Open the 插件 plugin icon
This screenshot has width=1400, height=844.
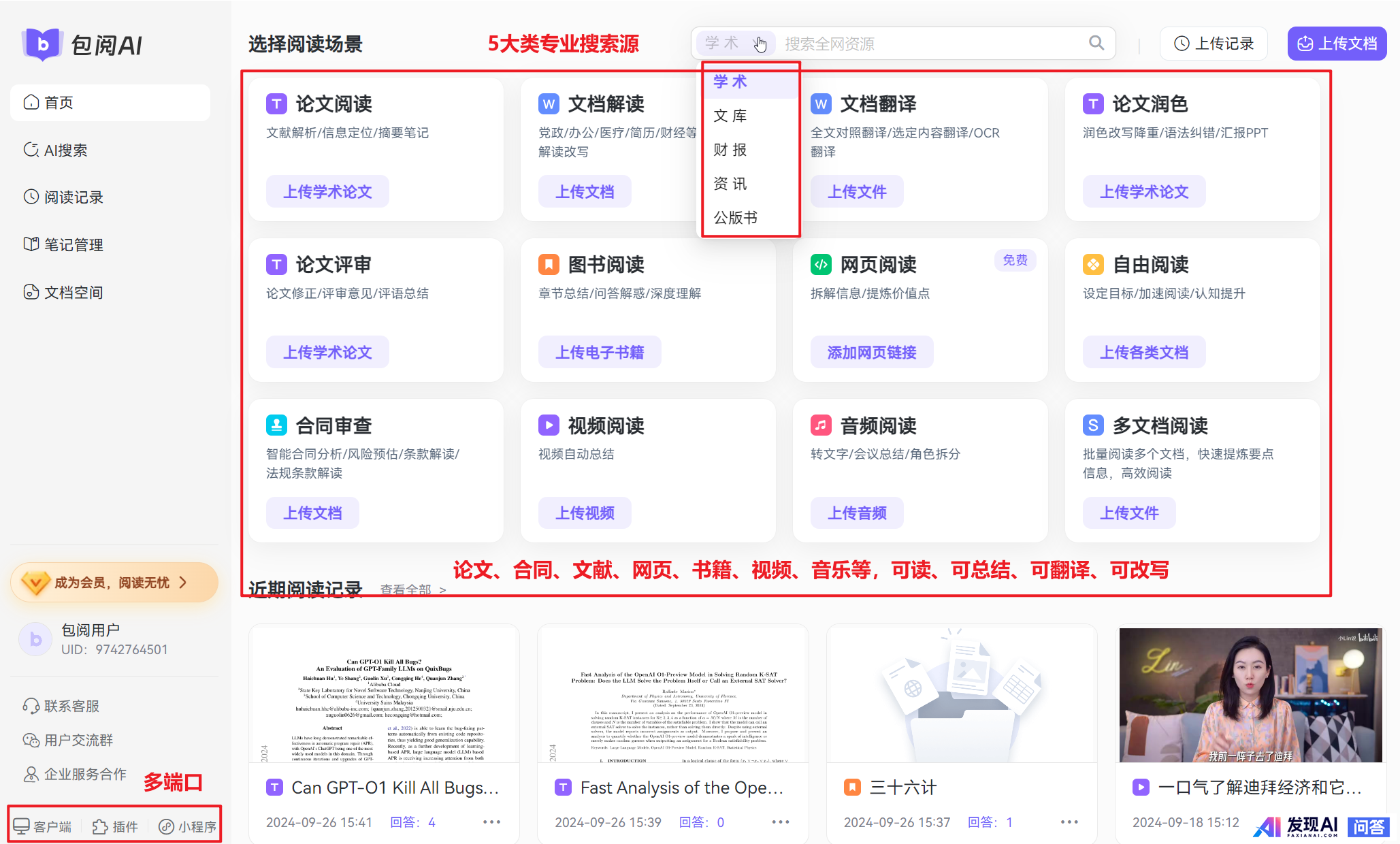pos(100,826)
